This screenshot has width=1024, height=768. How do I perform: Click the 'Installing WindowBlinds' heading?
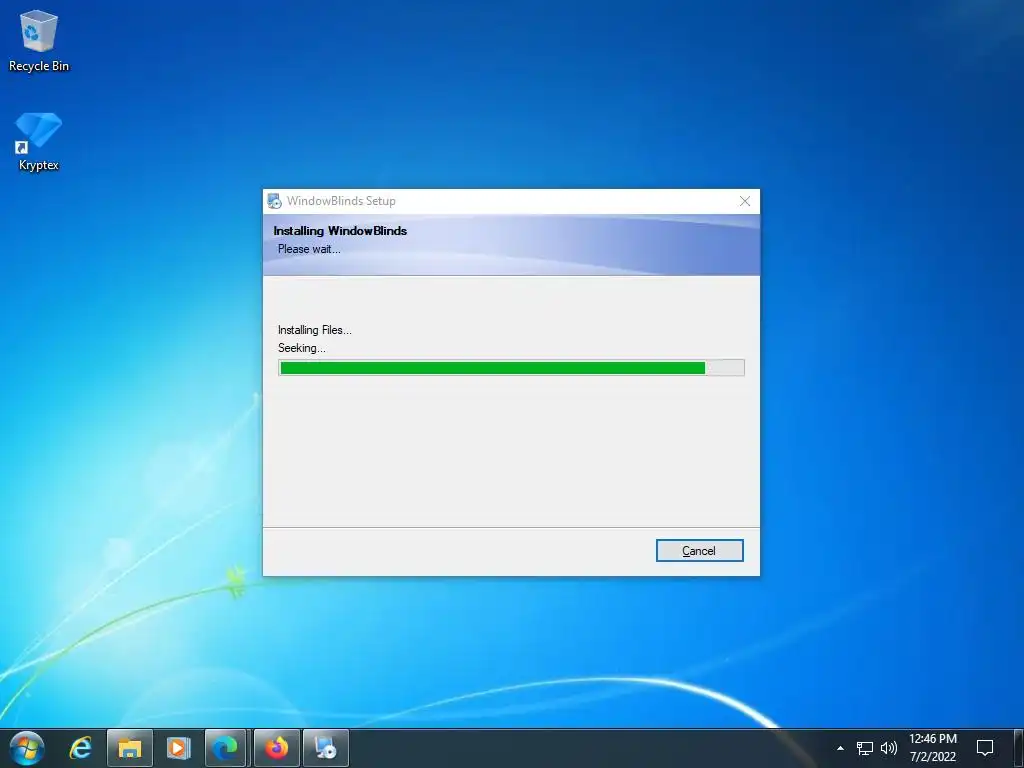[340, 231]
